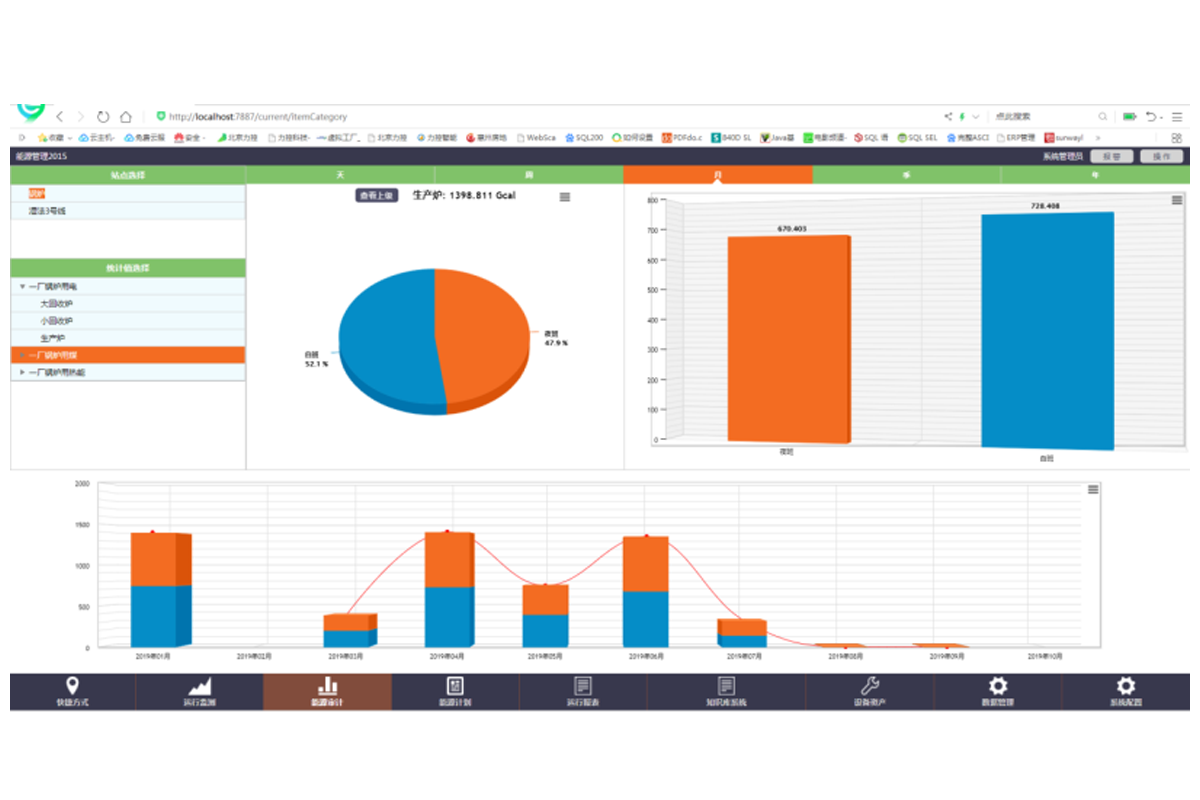Image resolution: width=1200 pixels, height=800 pixels.
Task: Collapse the 一厂锅炉用电 tree node
Action: [22, 286]
